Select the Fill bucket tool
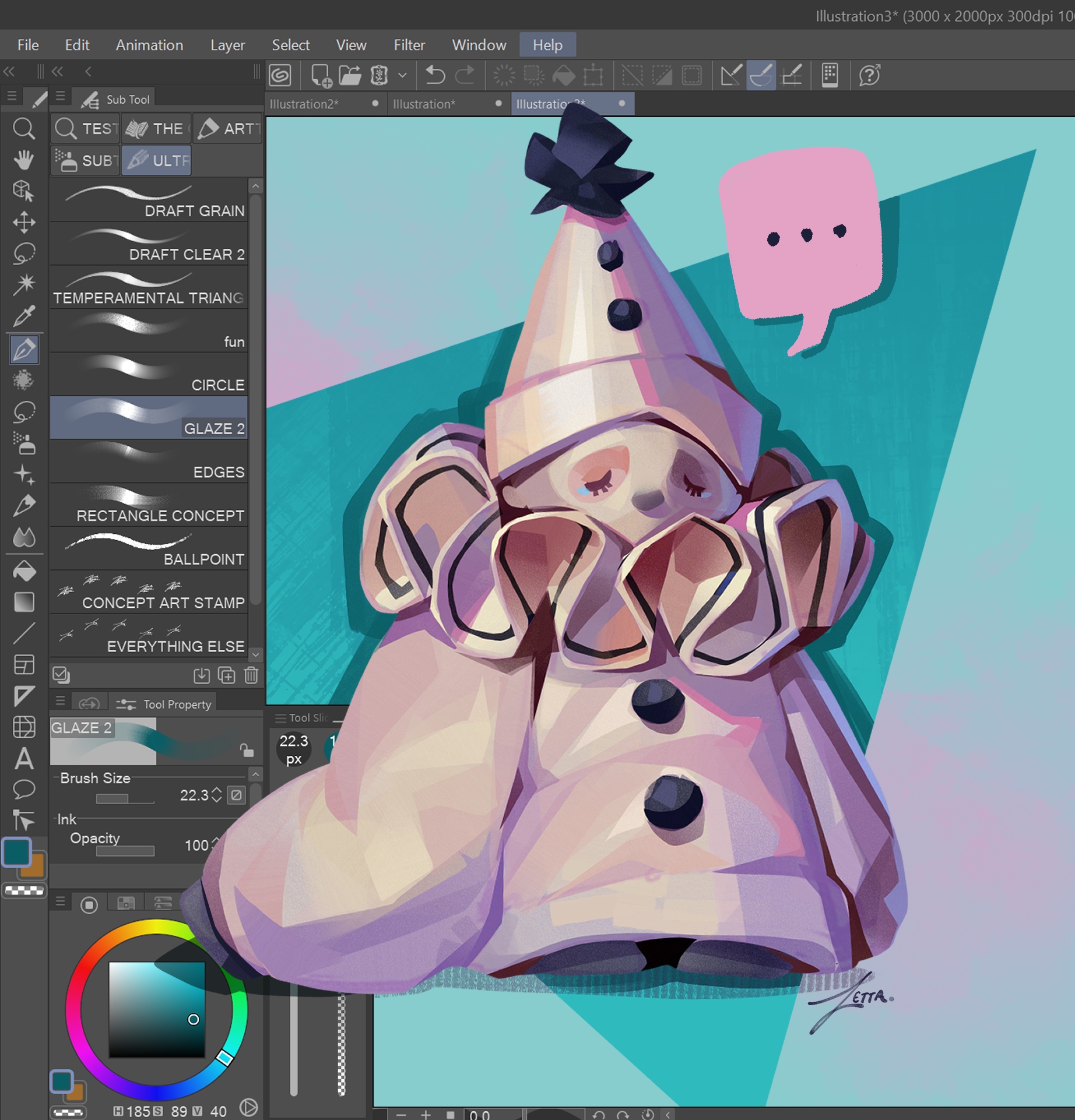 click(x=24, y=571)
